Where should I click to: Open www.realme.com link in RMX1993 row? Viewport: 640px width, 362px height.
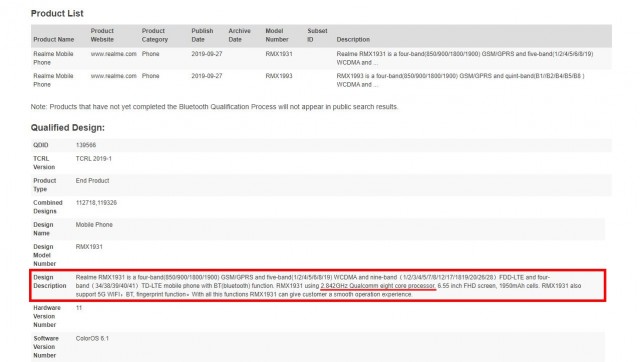[113, 76]
